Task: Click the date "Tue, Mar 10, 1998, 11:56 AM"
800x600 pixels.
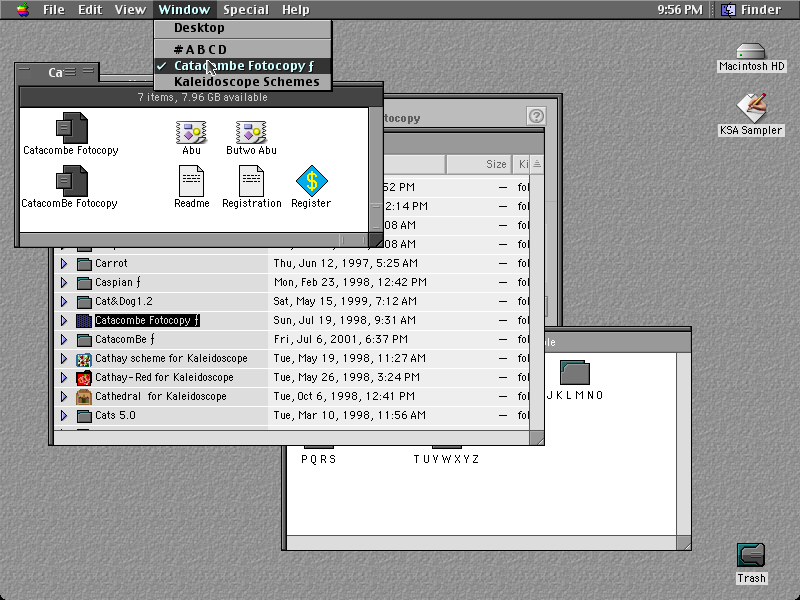Action: click(349, 415)
